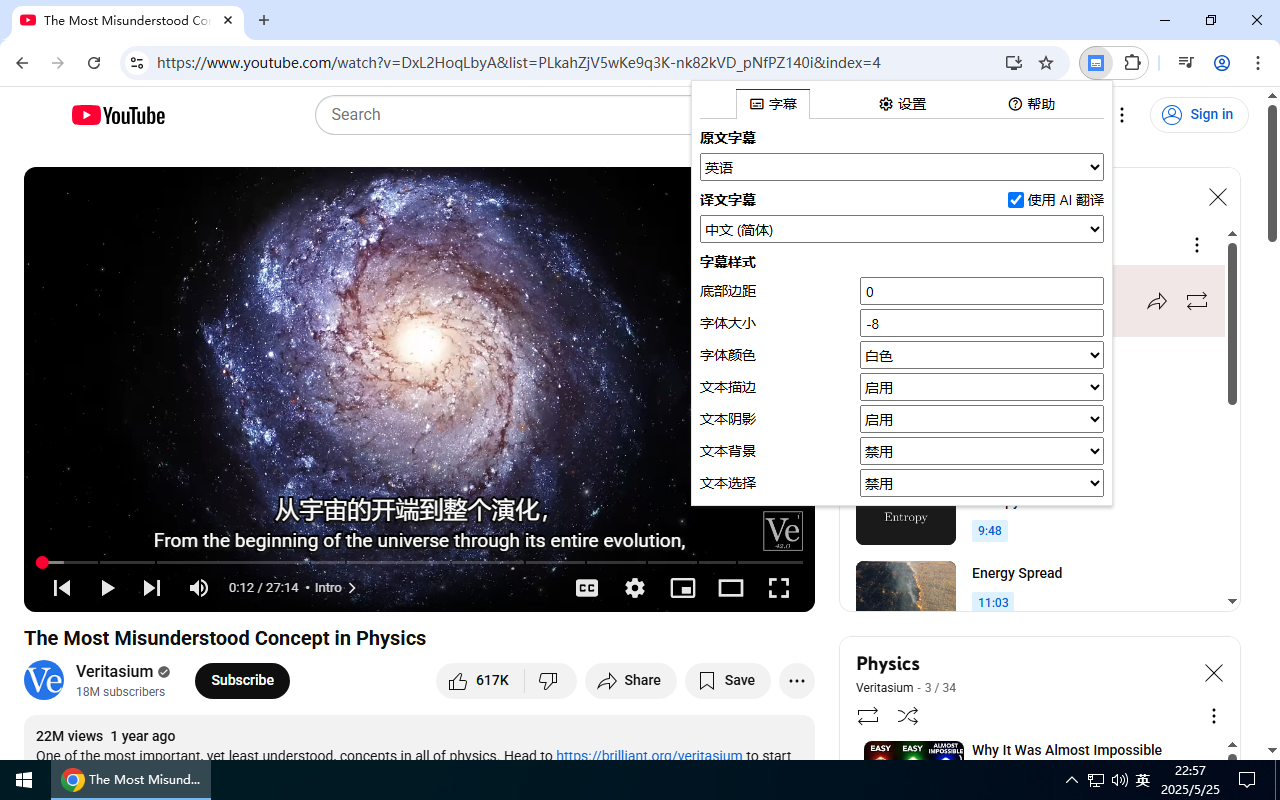Open the 译文字幕 language dropdown
This screenshot has width=1280, height=800.
(901, 229)
